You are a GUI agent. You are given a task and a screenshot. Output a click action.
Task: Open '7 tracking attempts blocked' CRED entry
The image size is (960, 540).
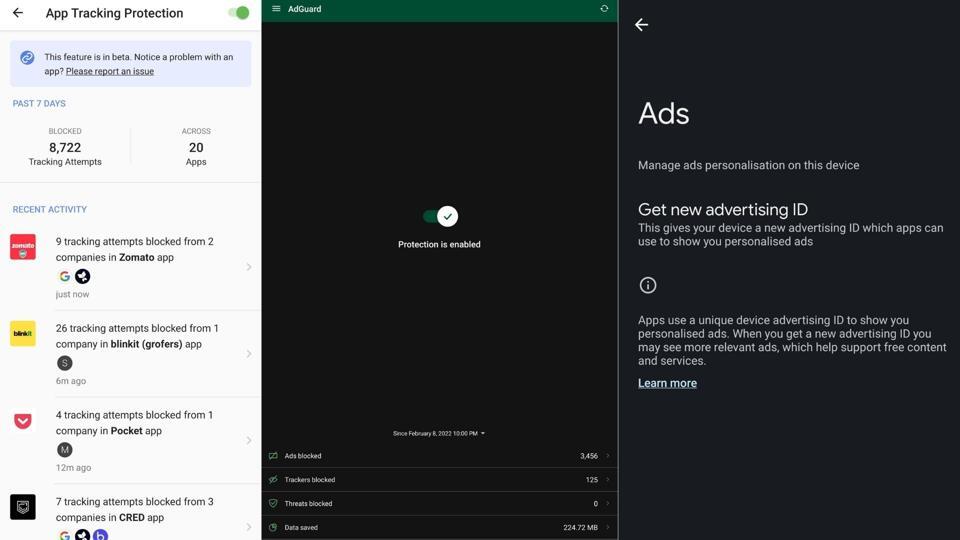[x=130, y=513]
